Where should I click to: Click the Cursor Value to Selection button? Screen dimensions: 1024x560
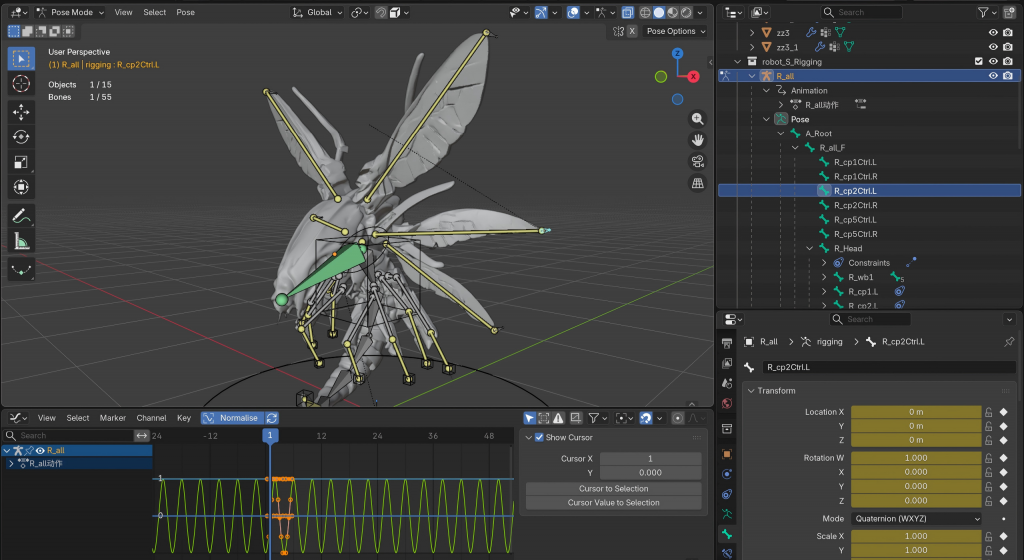(613, 503)
